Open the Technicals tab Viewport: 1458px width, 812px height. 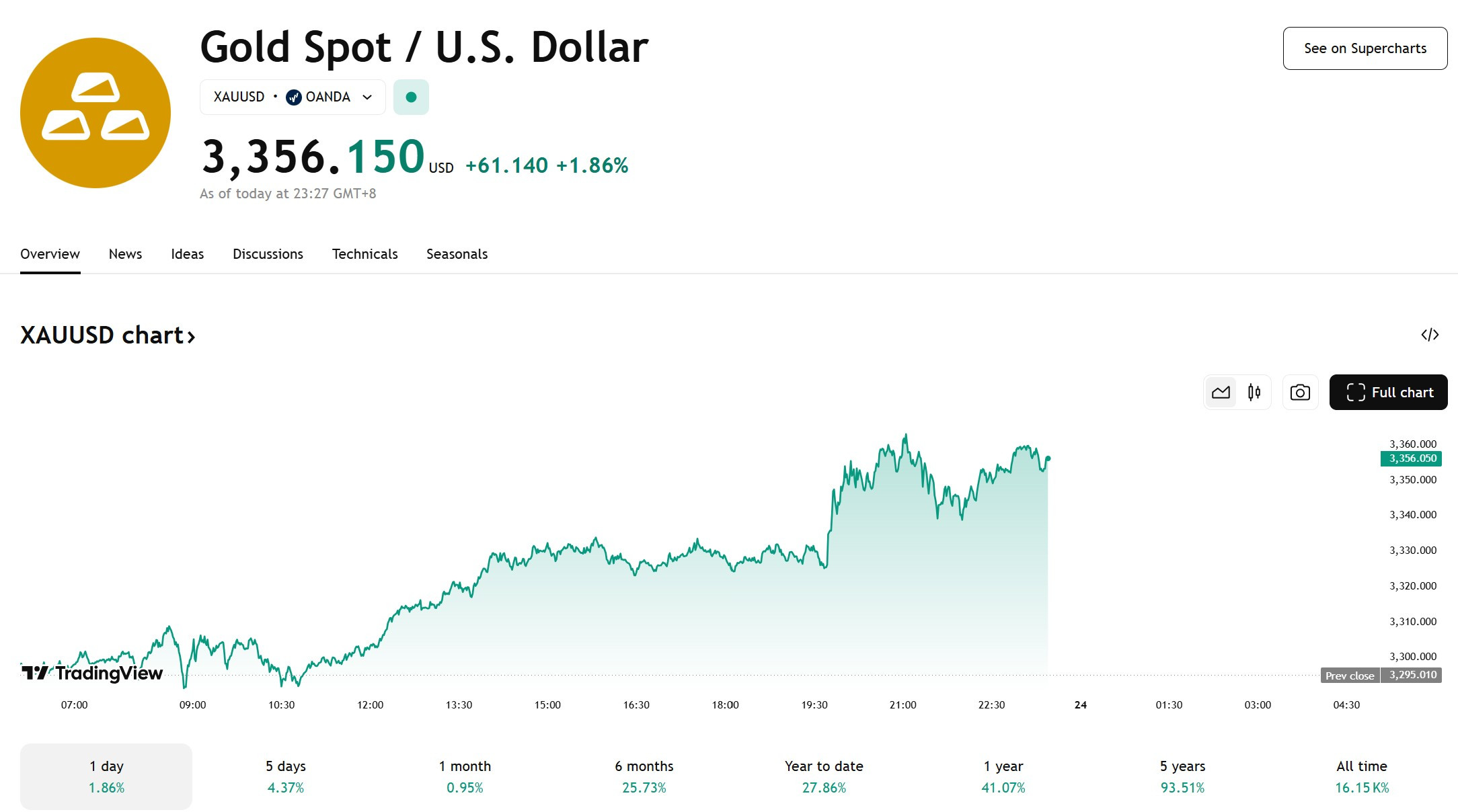point(365,254)
